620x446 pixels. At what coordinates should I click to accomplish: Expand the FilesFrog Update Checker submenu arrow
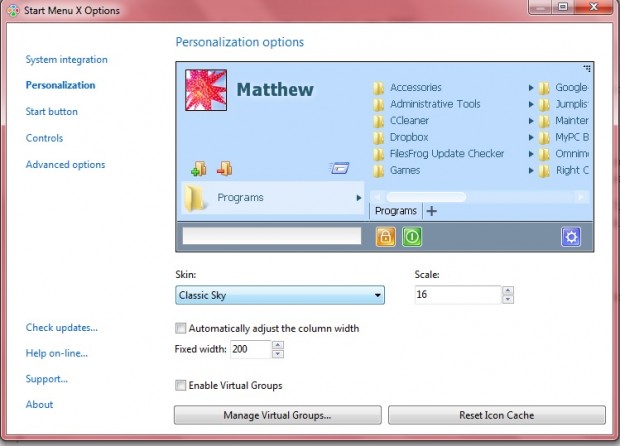(531, 154)
